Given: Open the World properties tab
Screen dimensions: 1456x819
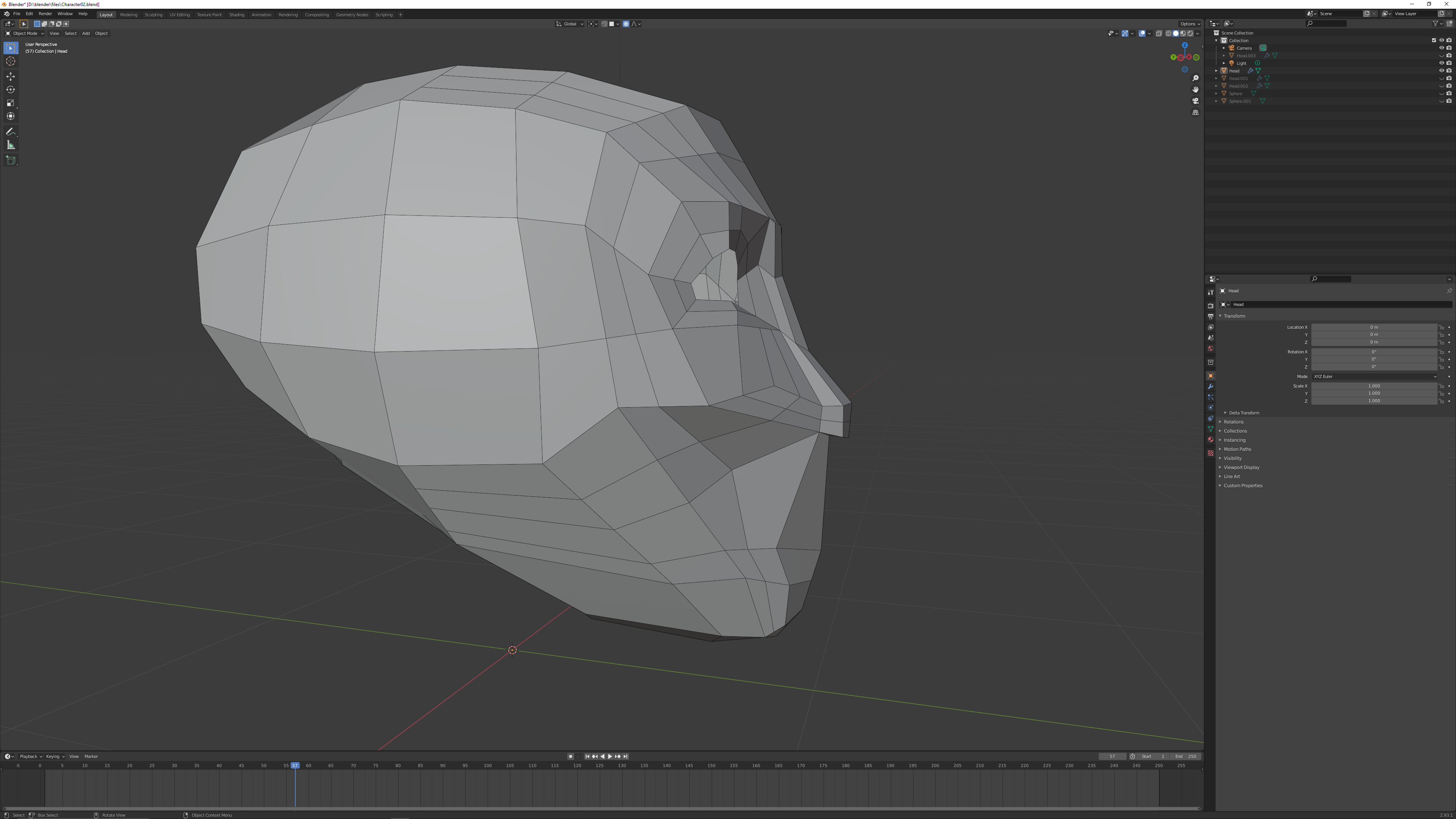Looking at the screenshot, I should 1210,349.
